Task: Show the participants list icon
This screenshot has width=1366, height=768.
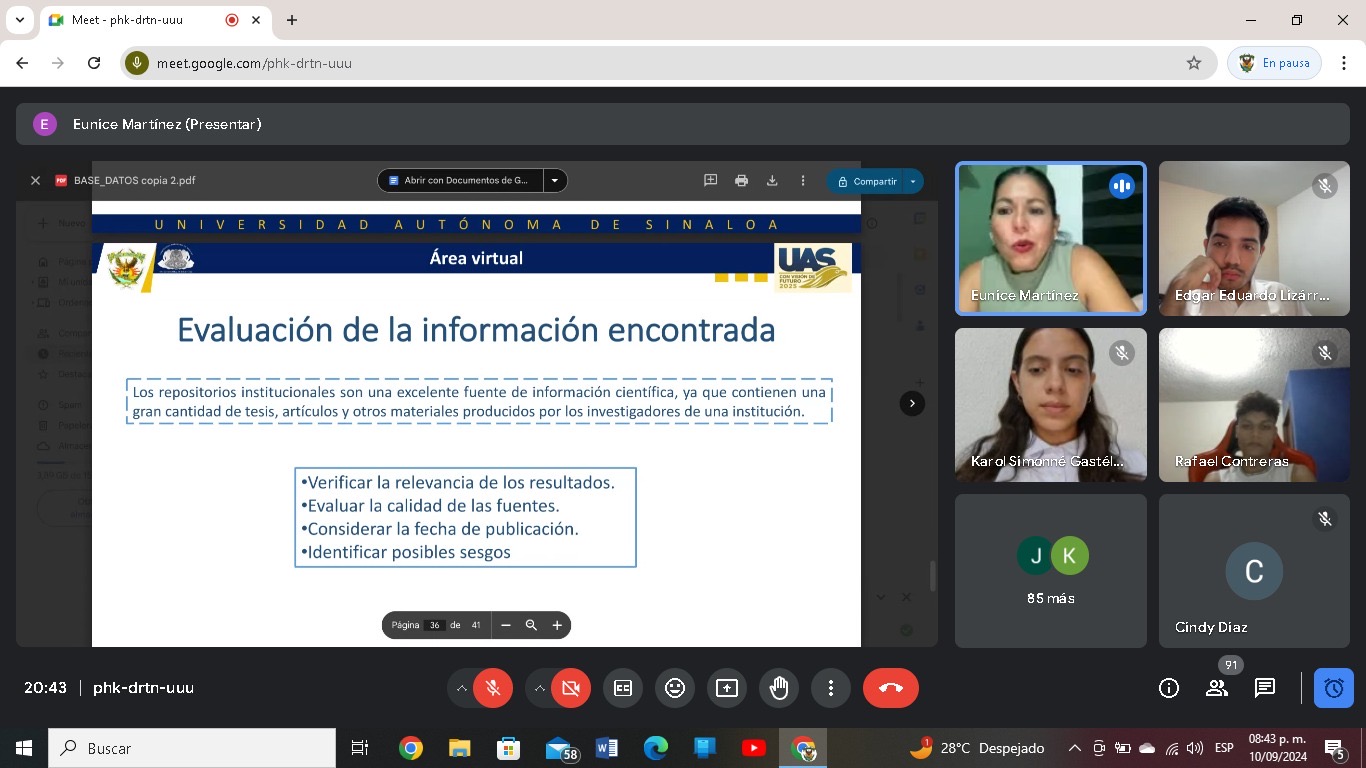Action: point(1217,688)
